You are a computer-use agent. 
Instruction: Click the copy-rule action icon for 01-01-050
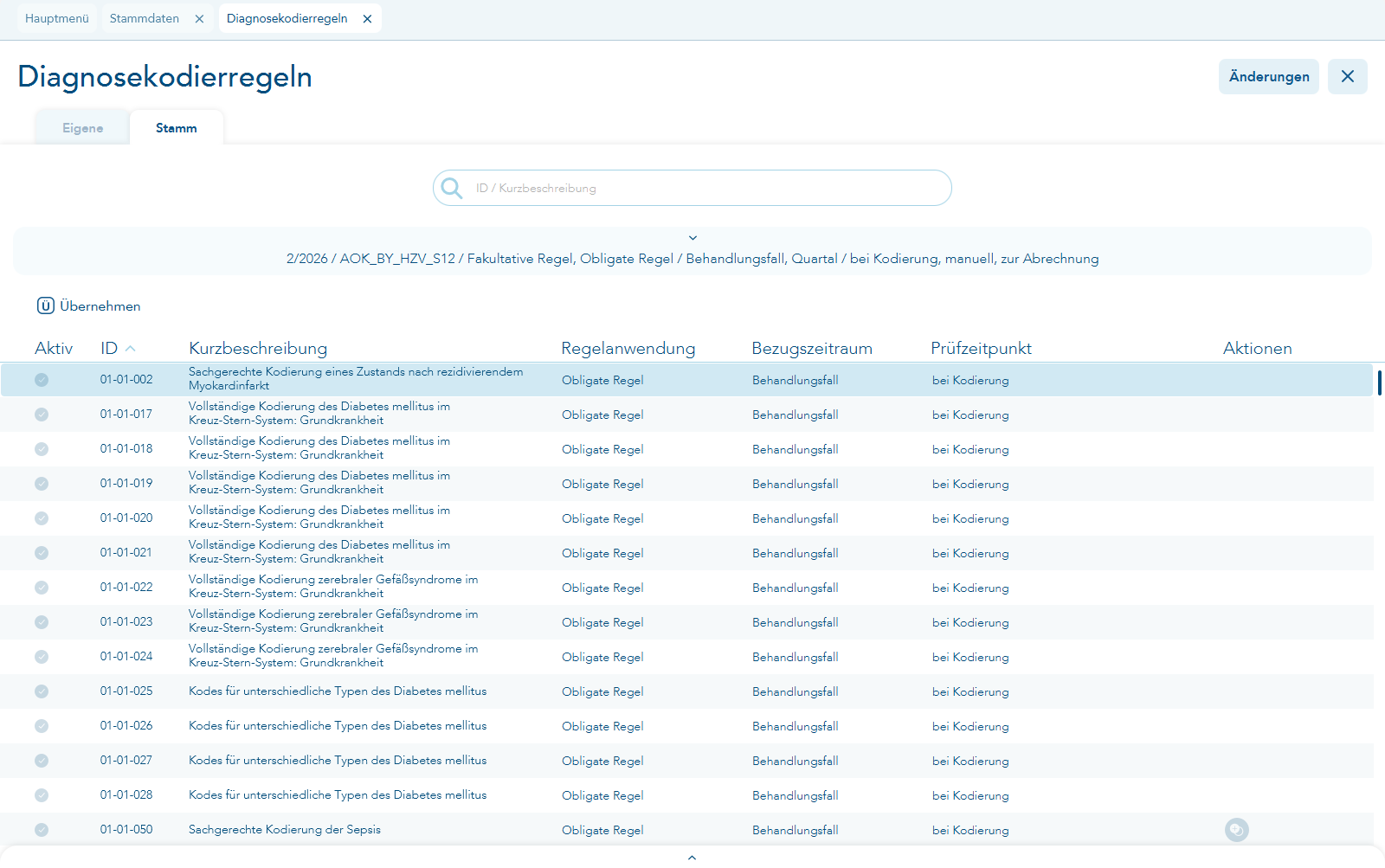click(1236, 830)
